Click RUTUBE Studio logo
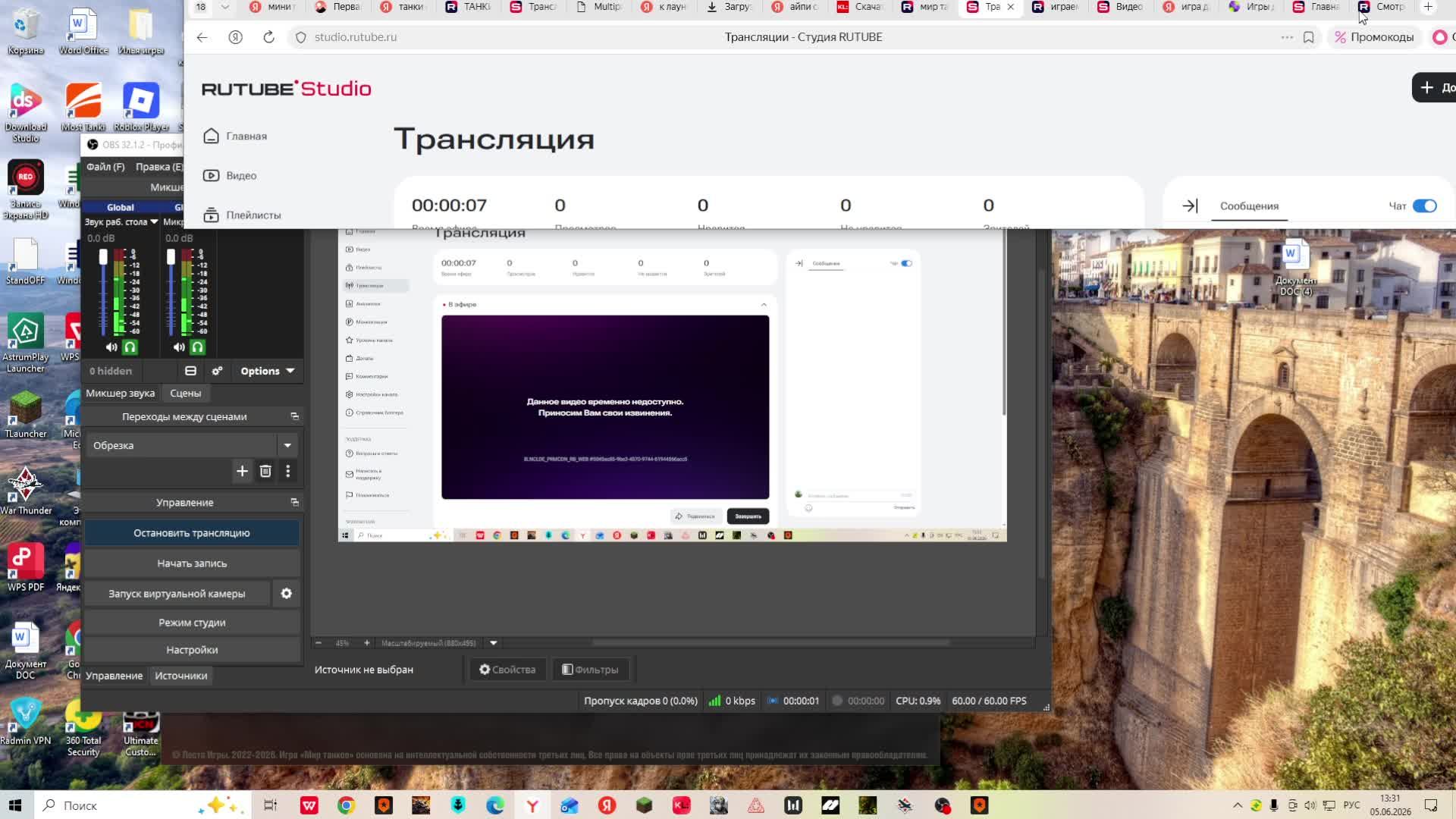The image size is (1456, 819). [287, 89]
